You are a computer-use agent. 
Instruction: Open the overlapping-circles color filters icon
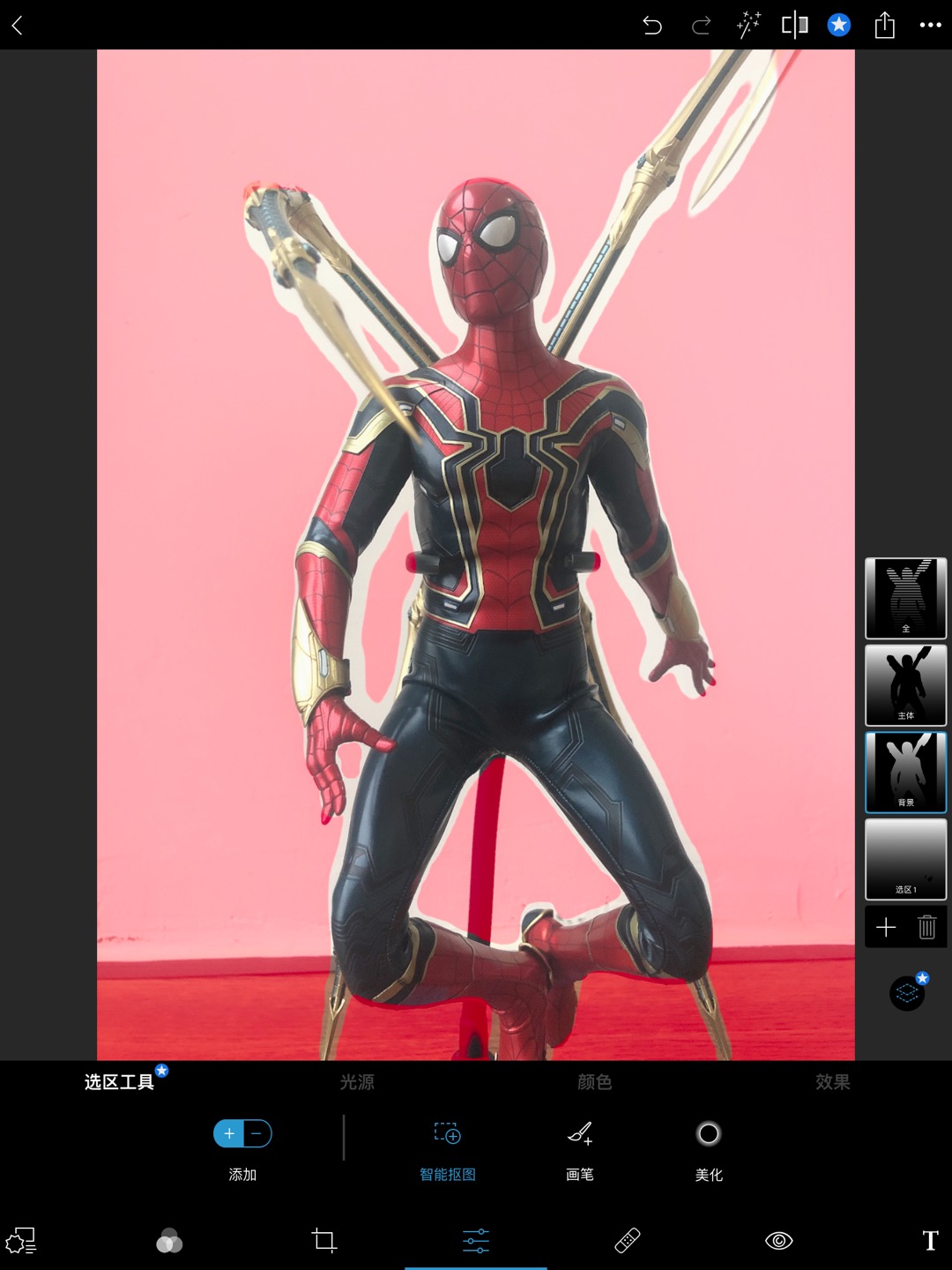169,1241
